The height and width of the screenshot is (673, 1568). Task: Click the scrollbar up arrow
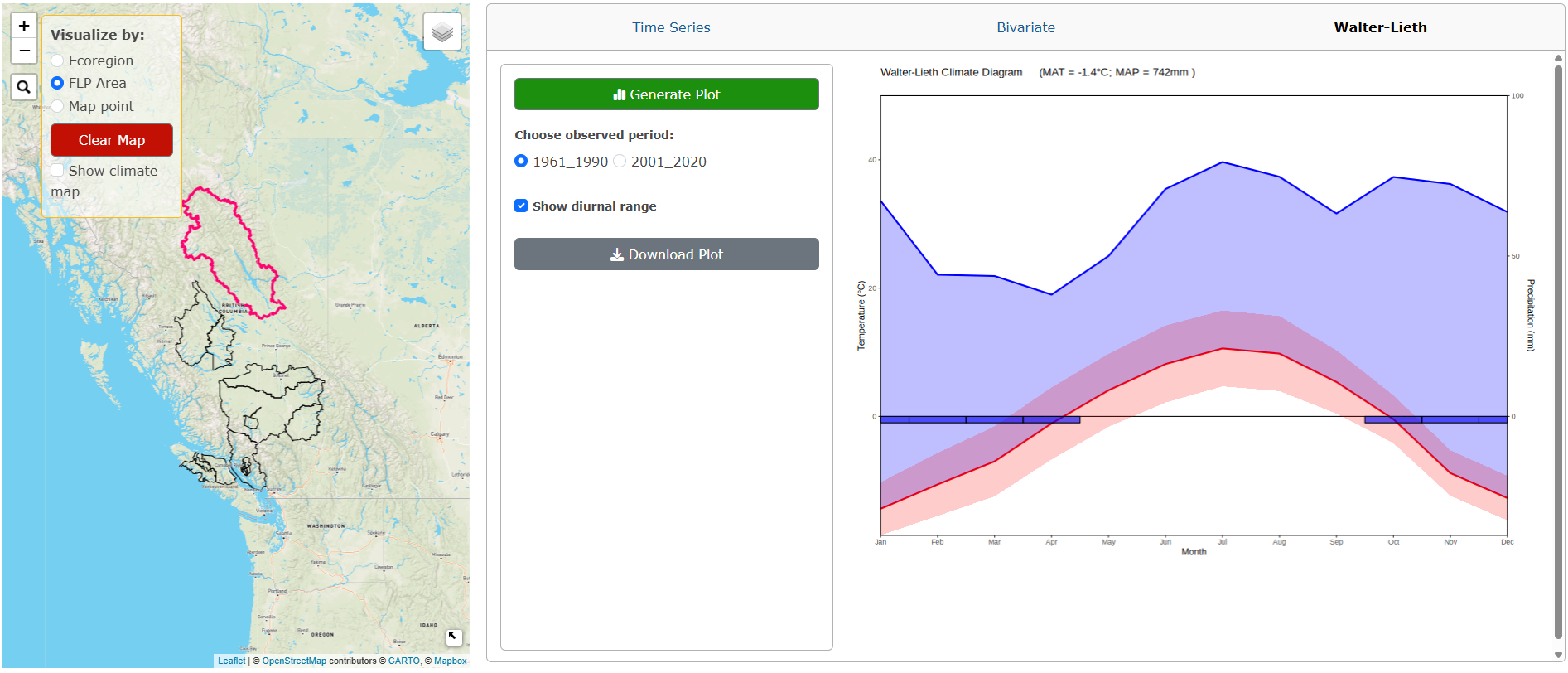click(x=1558, y=57)
